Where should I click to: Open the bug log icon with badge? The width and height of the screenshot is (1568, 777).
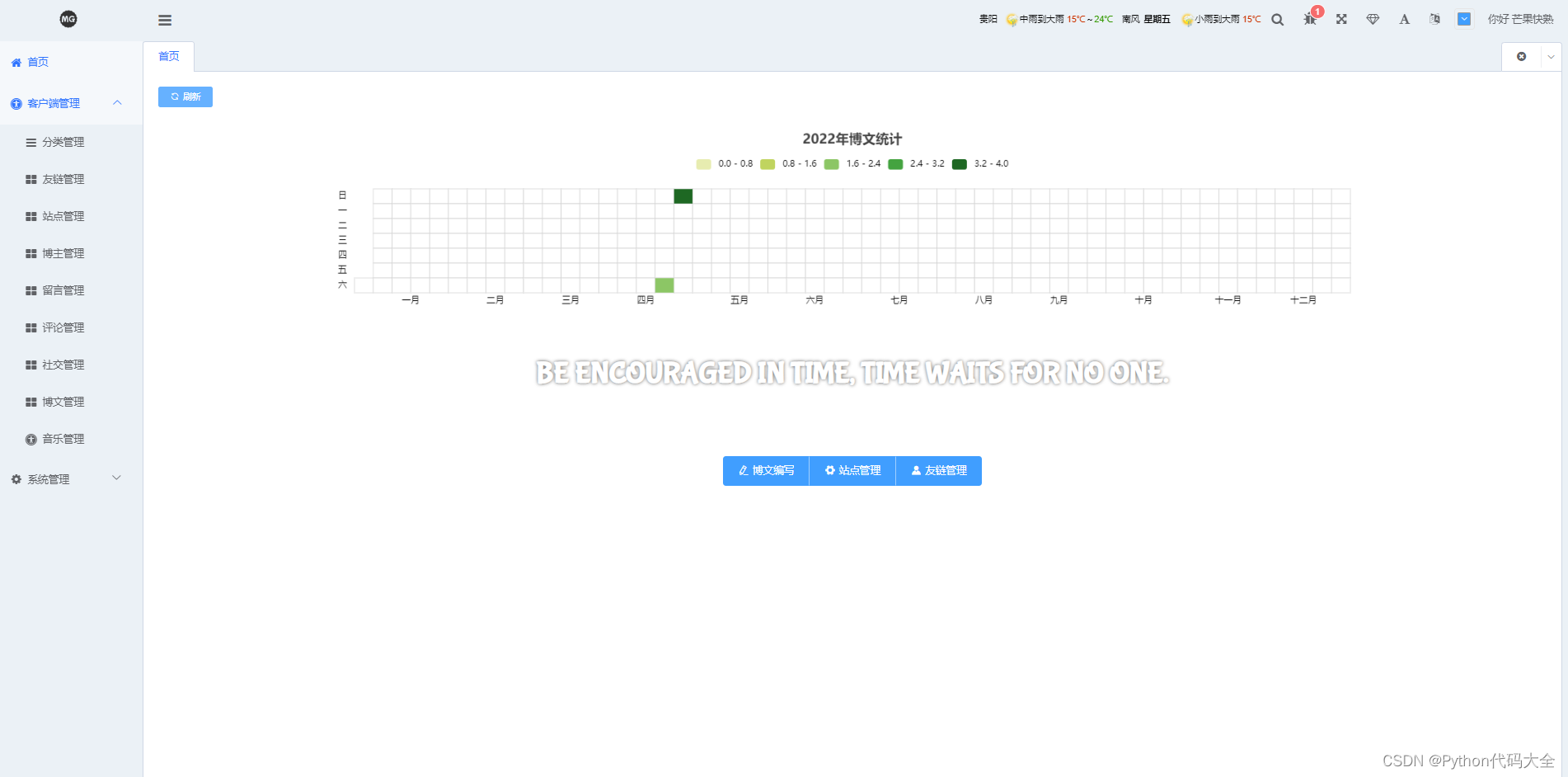coord(1310,19)
